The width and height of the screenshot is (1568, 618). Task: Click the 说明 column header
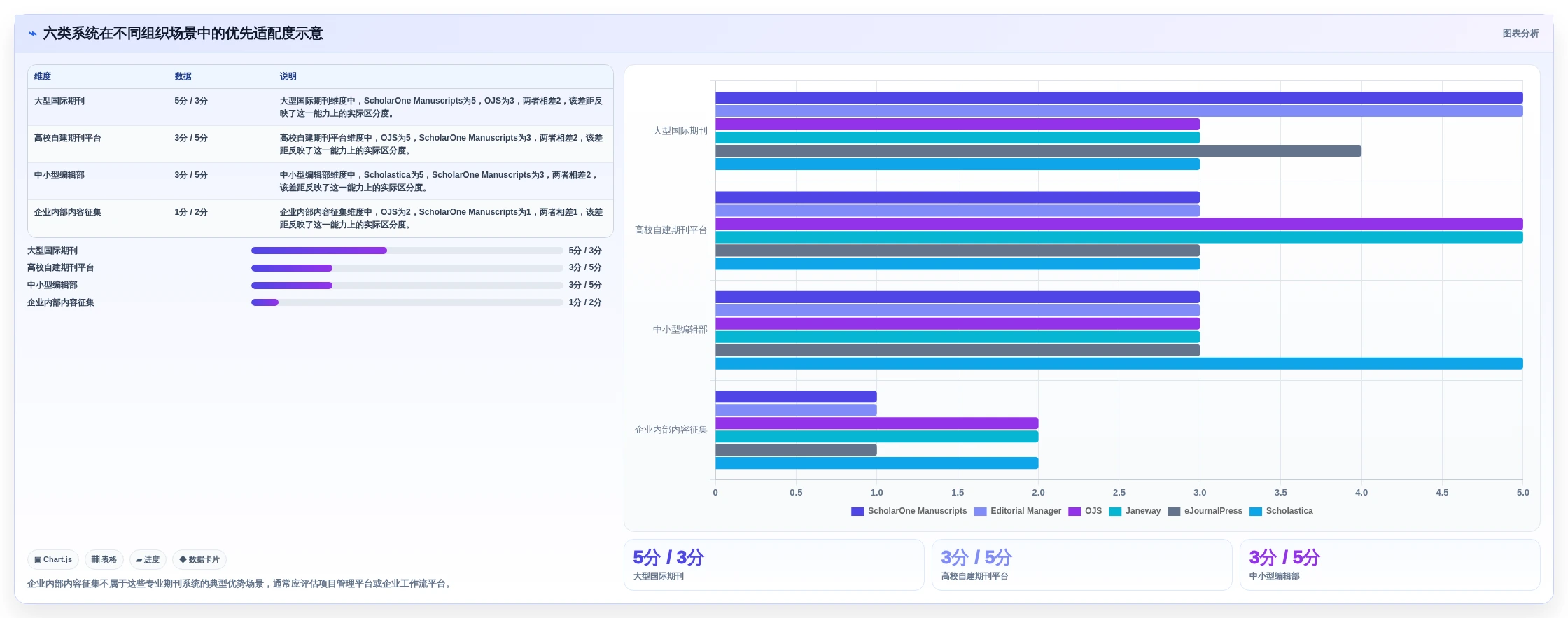pyautogui.click(x=288, y=76)
